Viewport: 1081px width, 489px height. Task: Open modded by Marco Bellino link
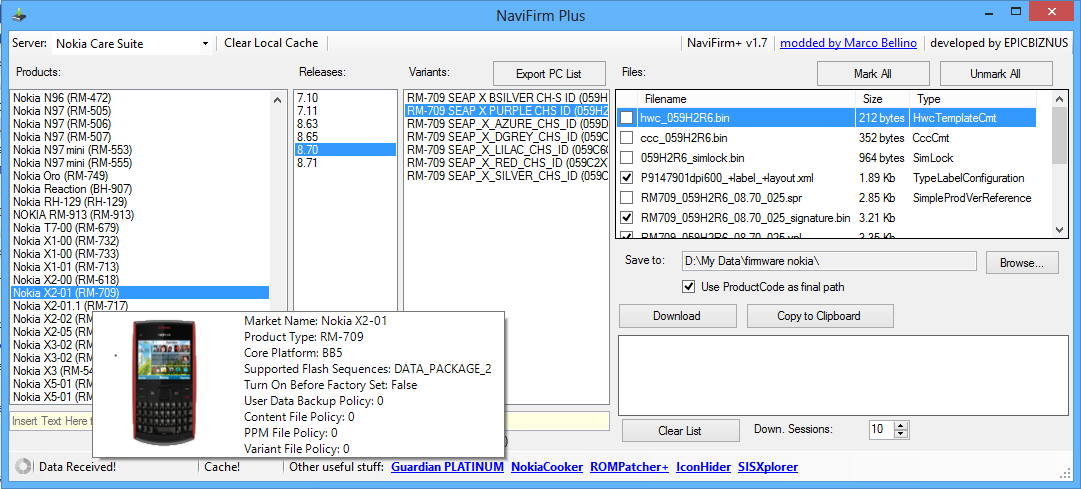[849, 43]
